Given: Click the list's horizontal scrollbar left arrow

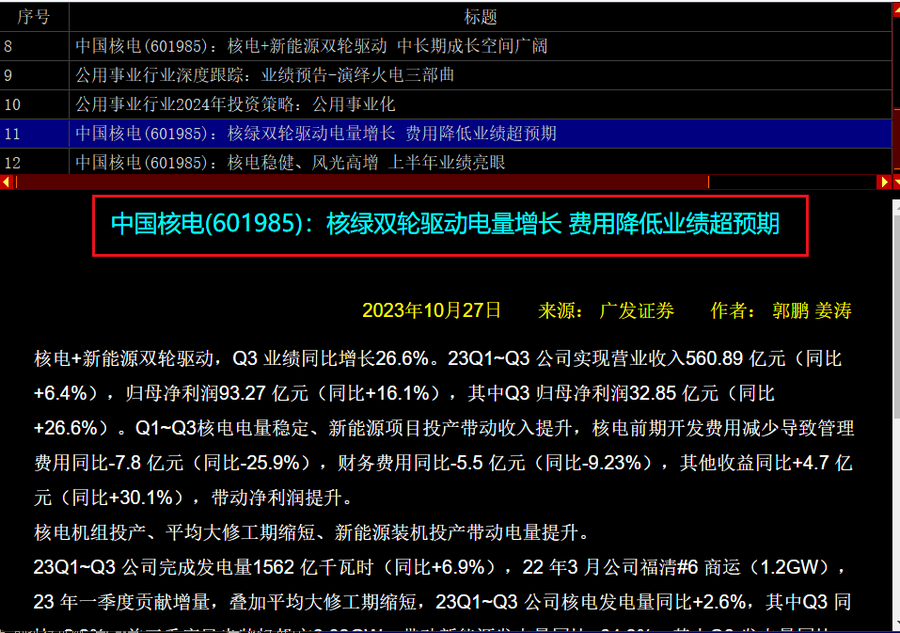Looking at the screenshot, I should coord(7,182).
